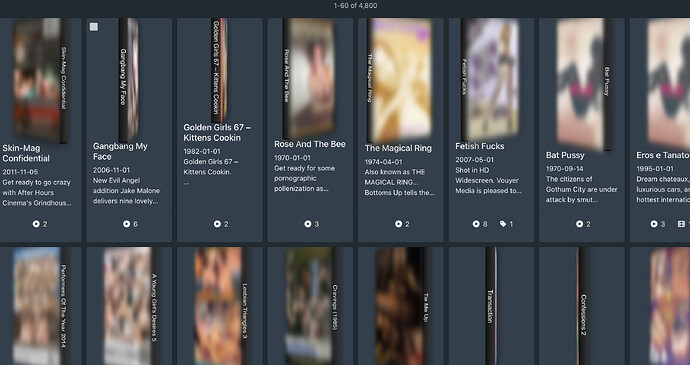This screenshot has width=690, height=365.
Task: Tick the selection checkbox on Gangbang My Face card
Action: pyautogui.click(x=94, y=27)
